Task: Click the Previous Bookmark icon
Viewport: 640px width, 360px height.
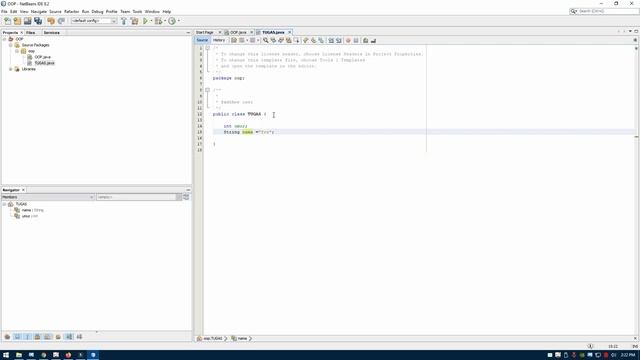Action: 306,40
